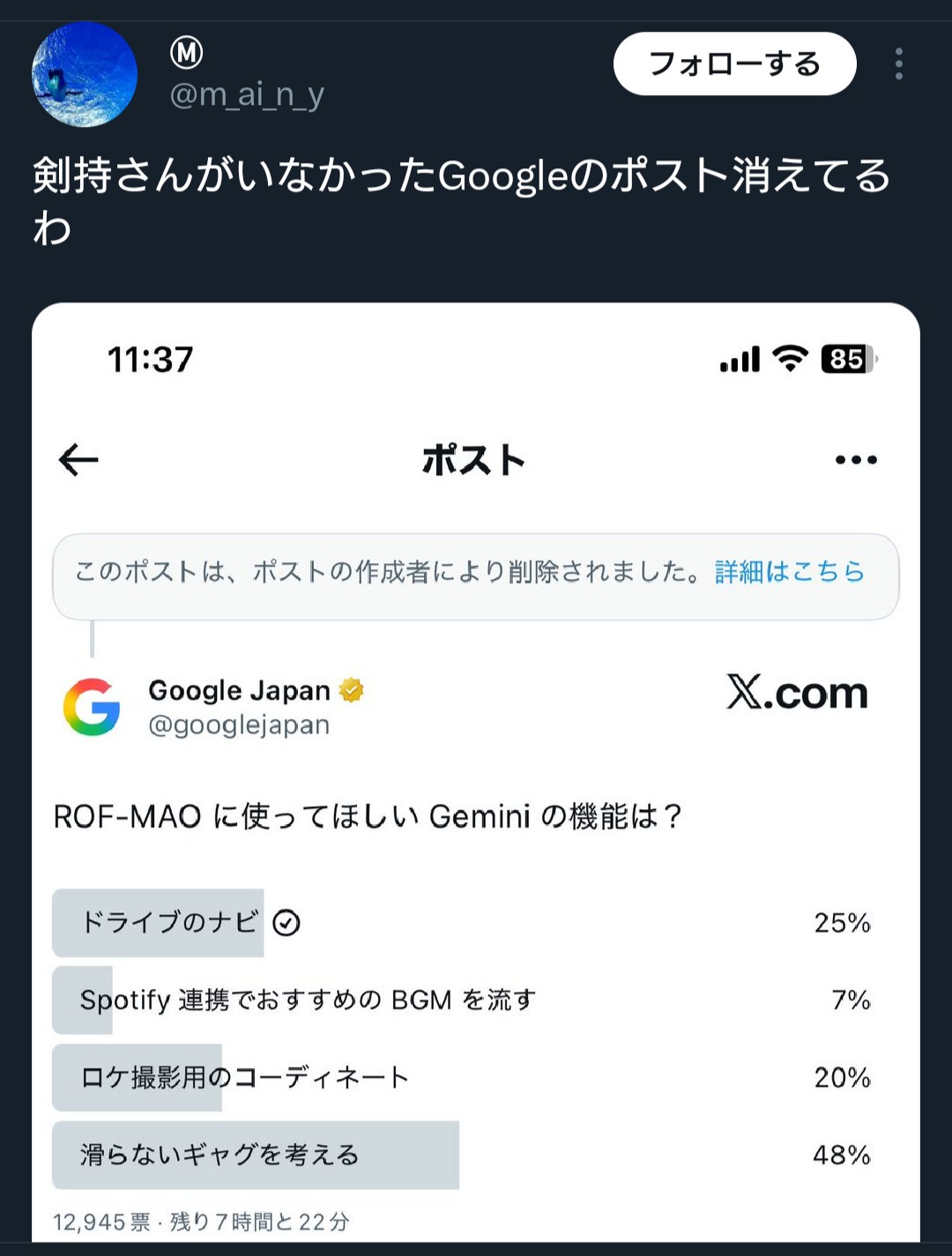Click the battery indicator showing 85
The height and width of the screenshot is (1256, 952).
pos(847,360)
